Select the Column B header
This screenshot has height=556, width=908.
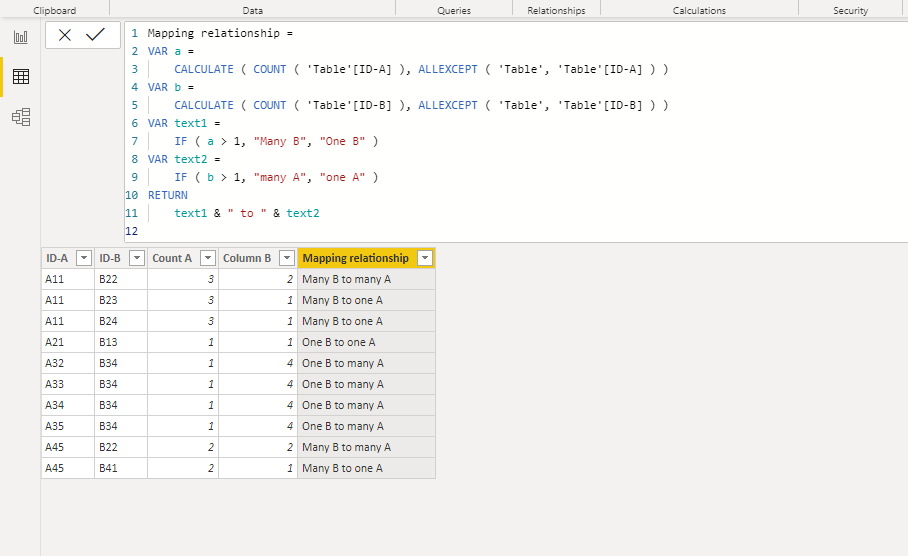247,258
